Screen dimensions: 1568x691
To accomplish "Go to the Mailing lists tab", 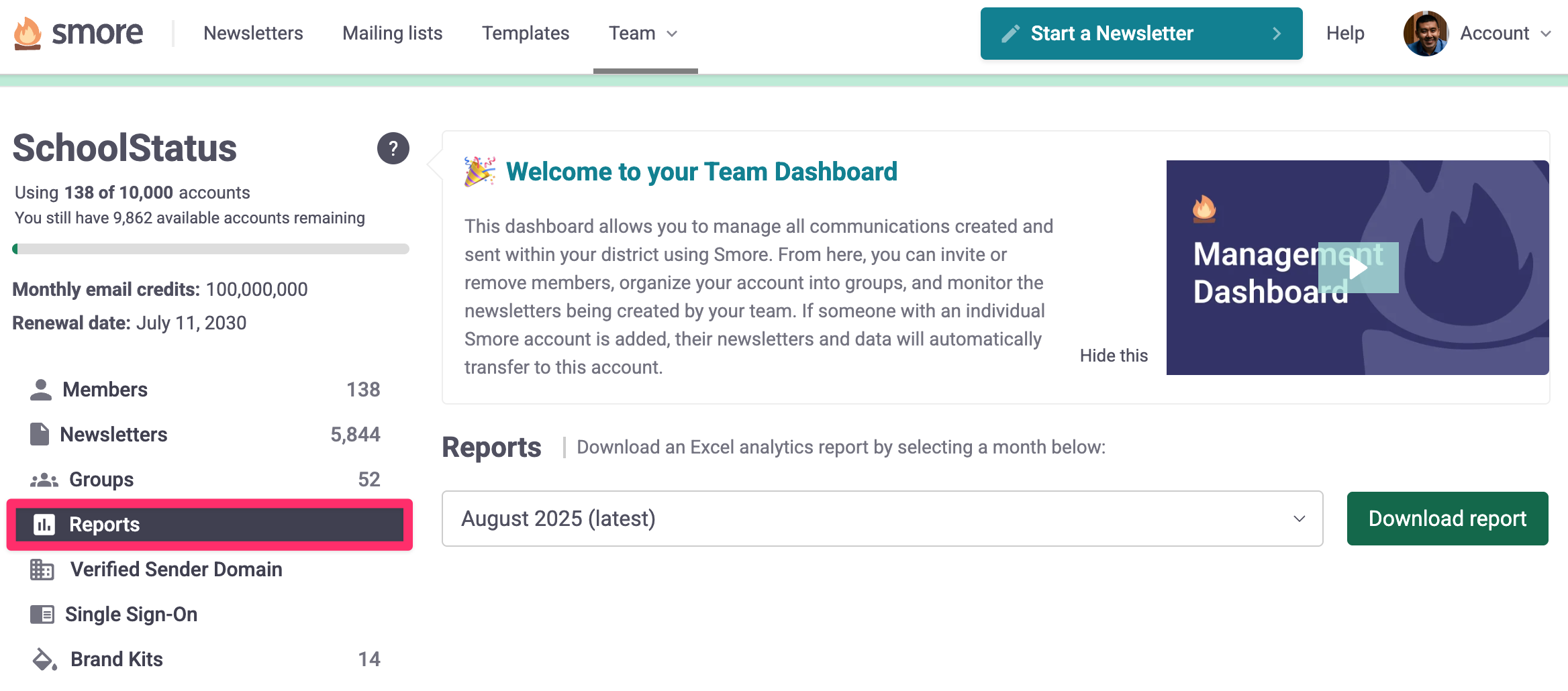I will pos(392,34).
